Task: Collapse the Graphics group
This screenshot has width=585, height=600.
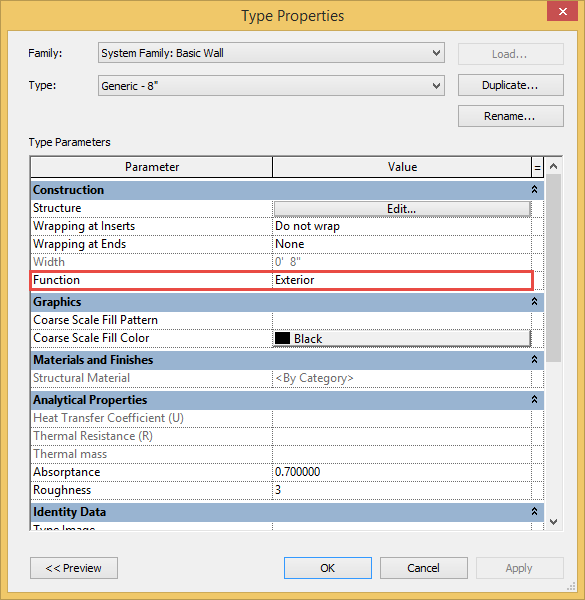Action: point(534,302)
